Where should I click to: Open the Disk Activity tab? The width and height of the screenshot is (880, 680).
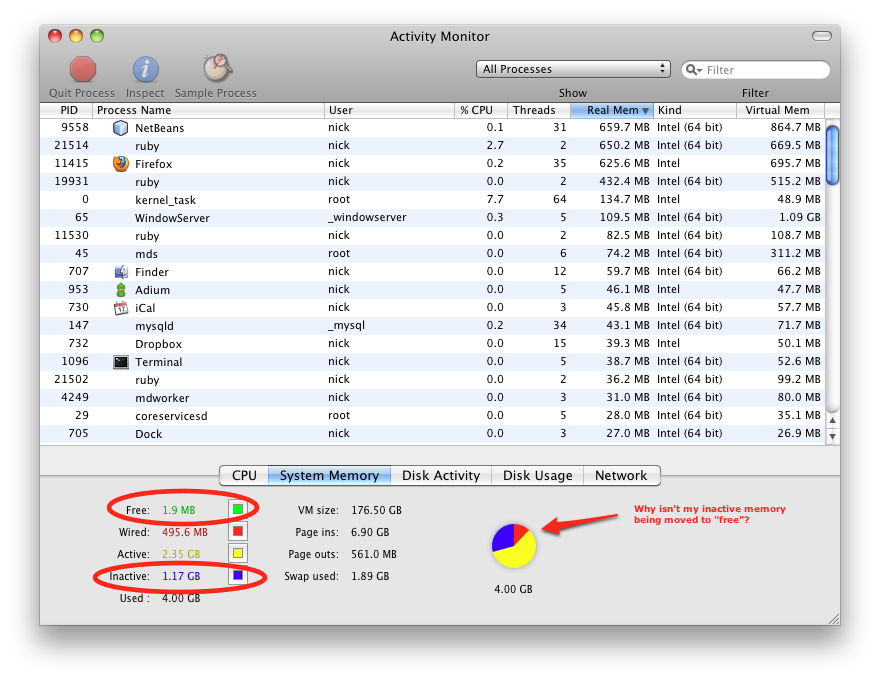point(441,475)
